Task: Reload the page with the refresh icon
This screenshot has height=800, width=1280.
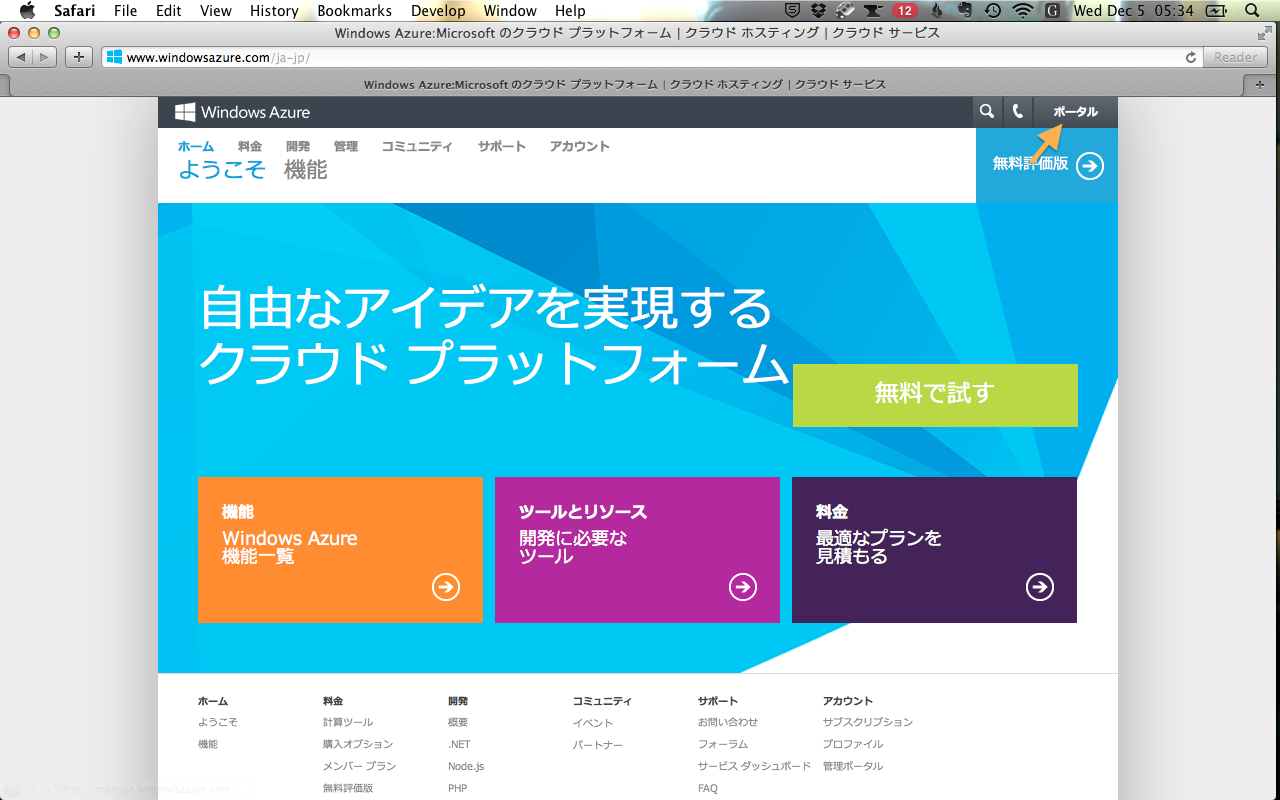Action: [x=1190, y=57]
